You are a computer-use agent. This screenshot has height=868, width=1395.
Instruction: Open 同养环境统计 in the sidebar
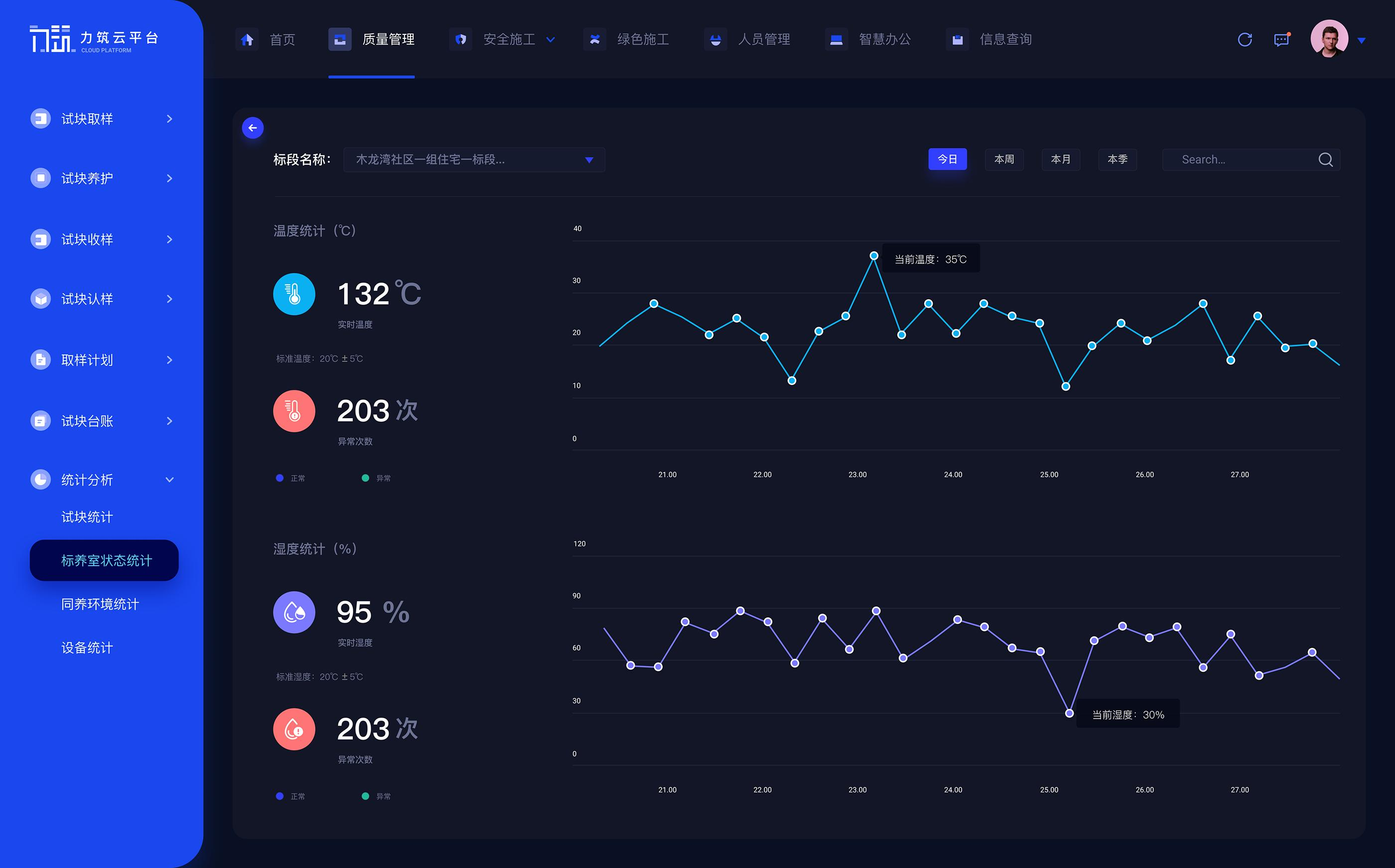[x=100, y=604]
